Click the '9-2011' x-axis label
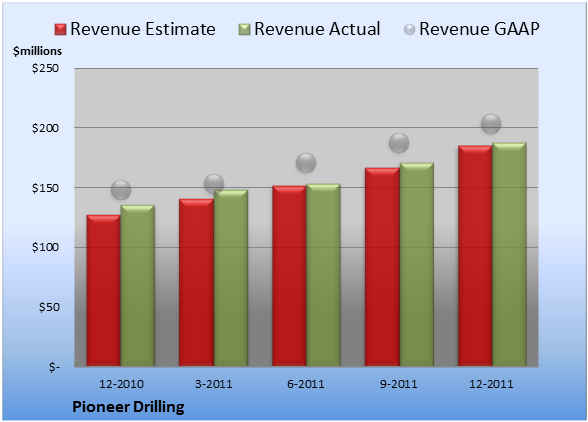588x422 pixels. pyautogui.click(x=399, y=384)
